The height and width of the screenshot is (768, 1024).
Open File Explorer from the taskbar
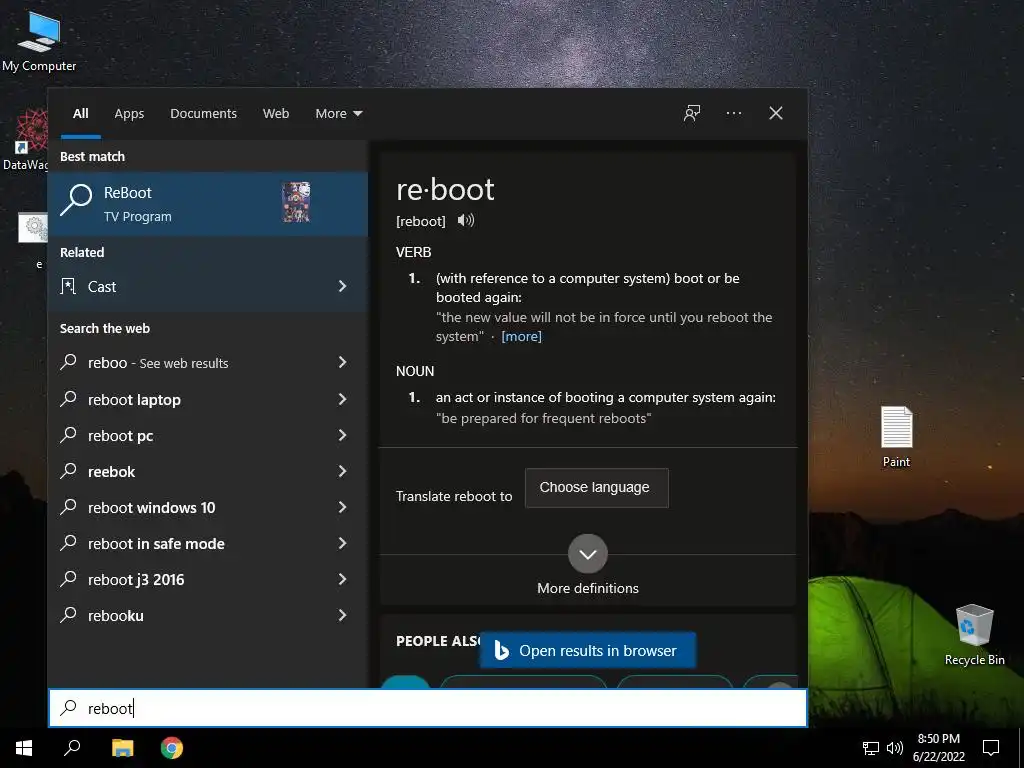pyautogui.click(x=122, y=748)
